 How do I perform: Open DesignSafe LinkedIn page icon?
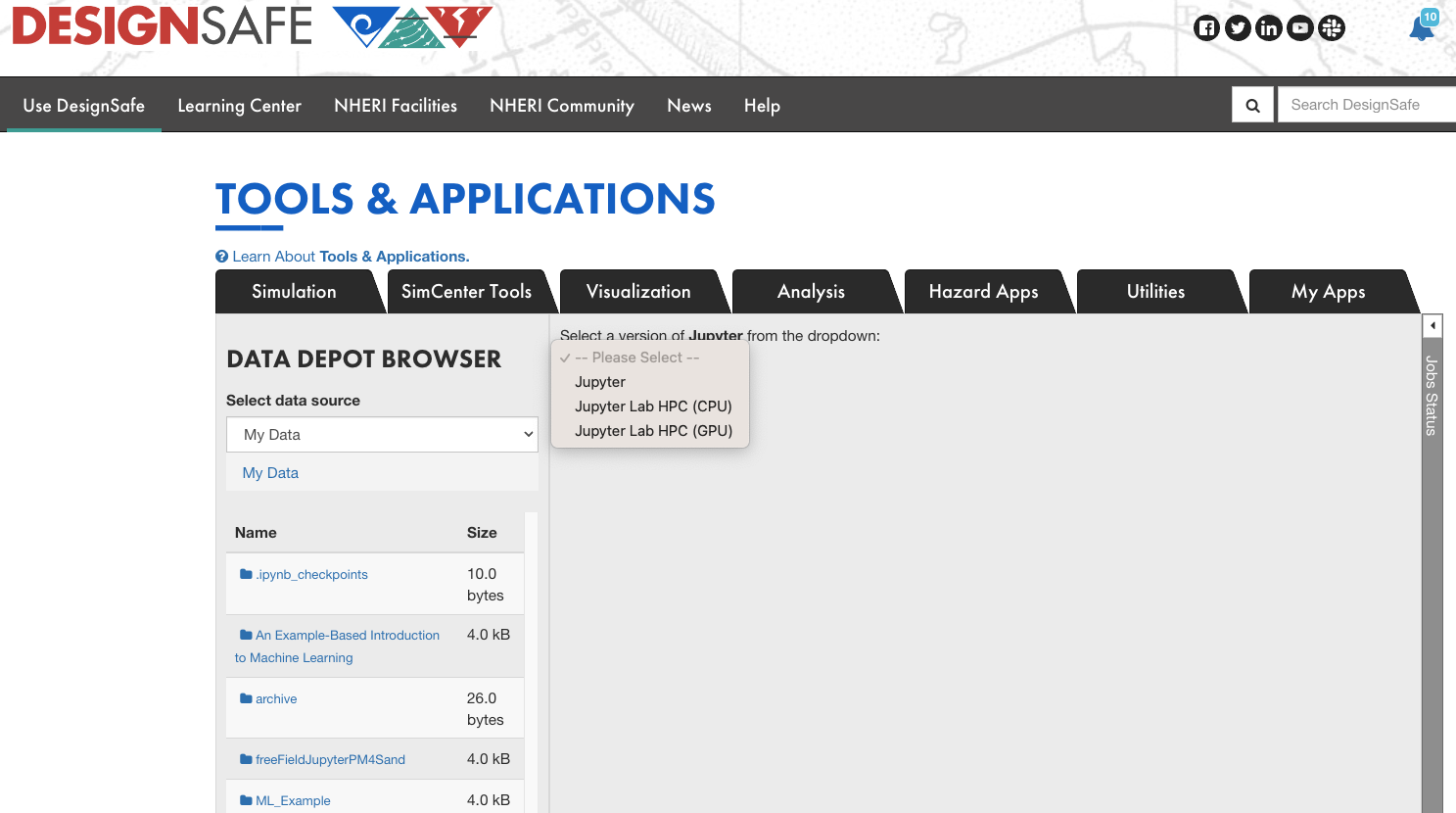1269,28
